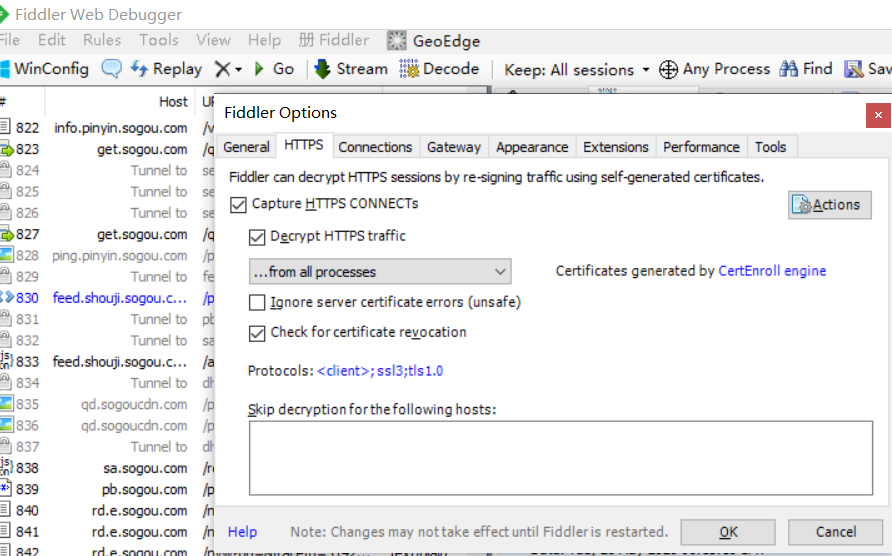Click inside the skip decryption hosts box
This screenshot has height=556, width=892.
[x=560, y=458]
